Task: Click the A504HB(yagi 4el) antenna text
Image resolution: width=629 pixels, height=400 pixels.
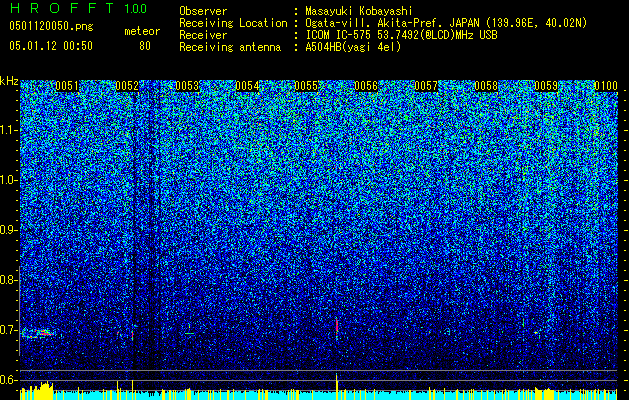Action: click(x=353, y=47)
